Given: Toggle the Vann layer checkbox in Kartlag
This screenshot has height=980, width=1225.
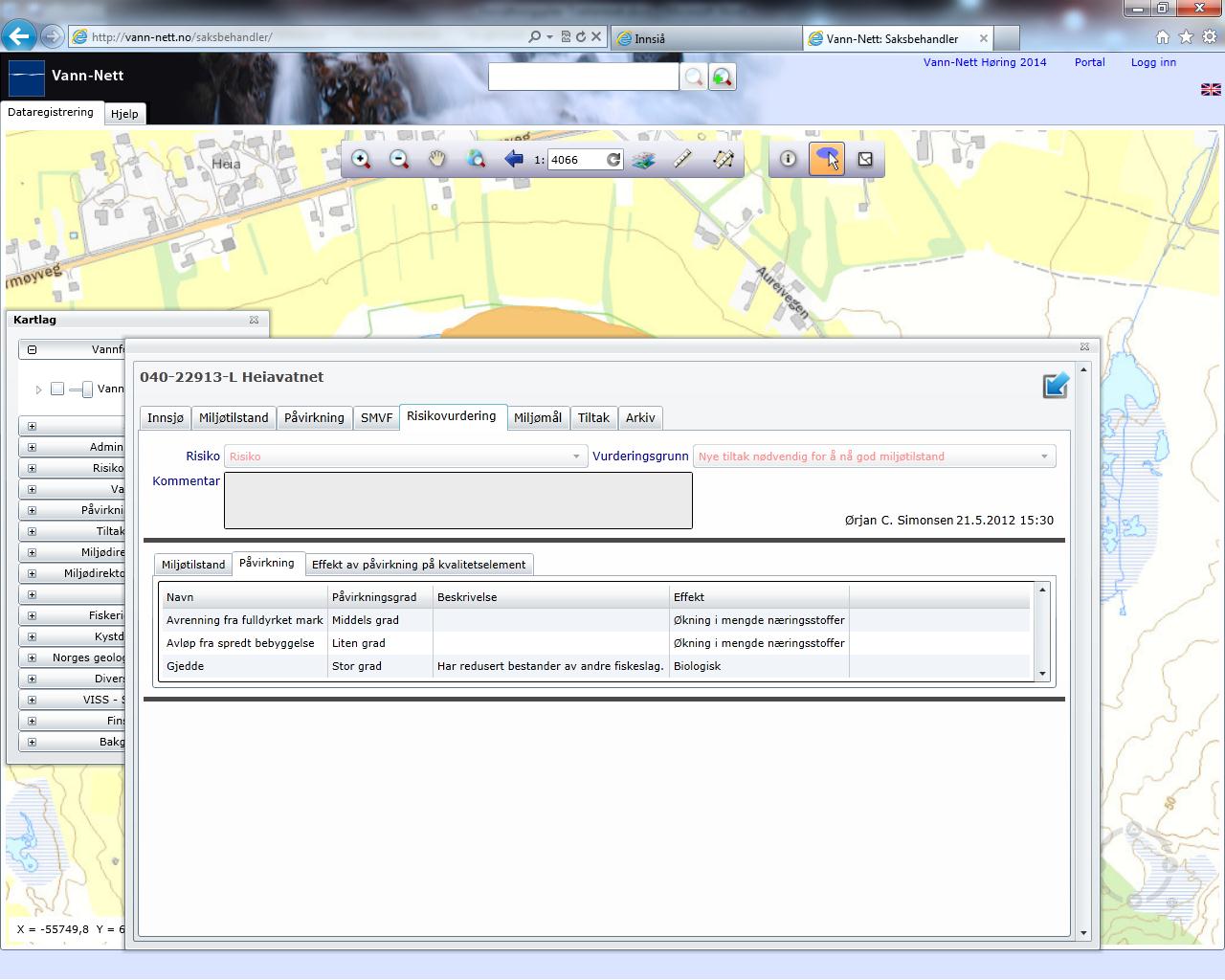Looking at the screenshot, I should click(57, 389).
